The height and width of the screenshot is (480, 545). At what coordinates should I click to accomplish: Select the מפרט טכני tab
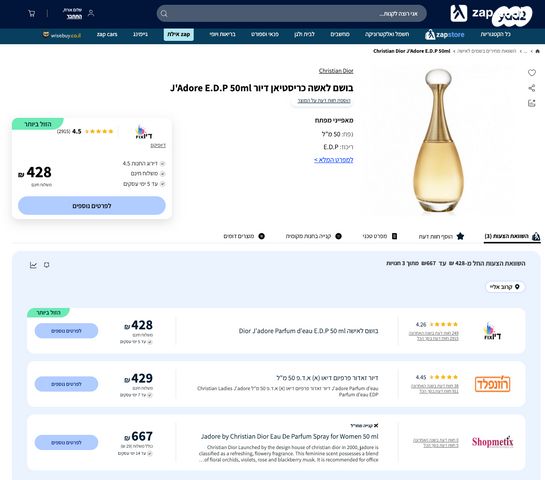380,236
